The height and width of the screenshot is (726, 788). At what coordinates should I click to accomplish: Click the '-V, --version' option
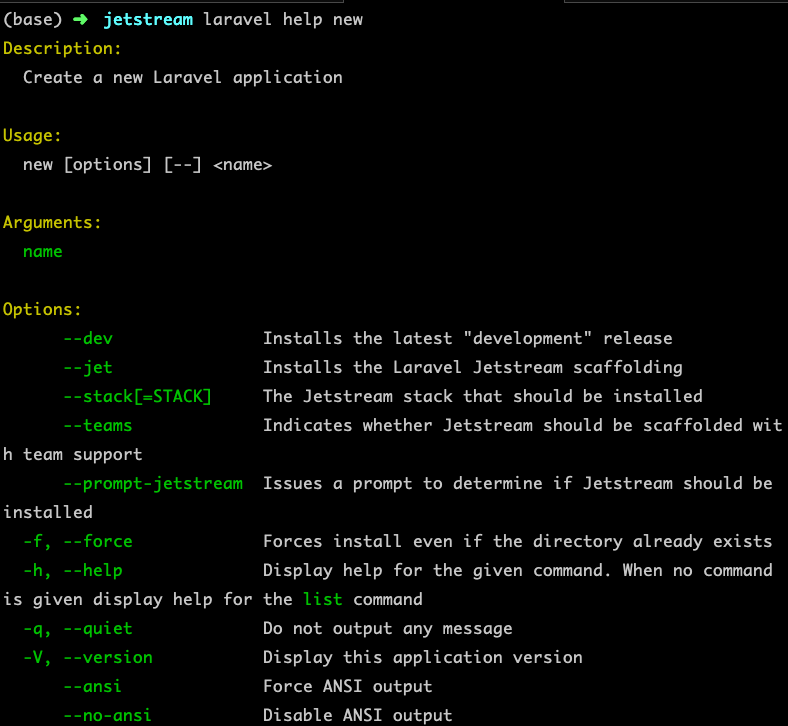(88, 658)
